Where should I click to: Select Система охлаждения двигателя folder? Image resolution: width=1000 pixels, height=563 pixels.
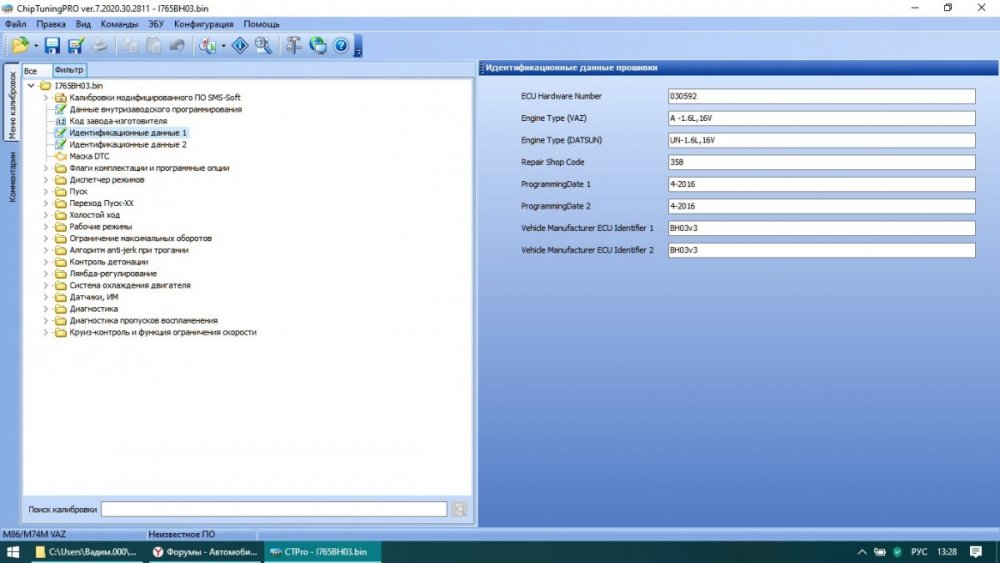click(130, 285)
